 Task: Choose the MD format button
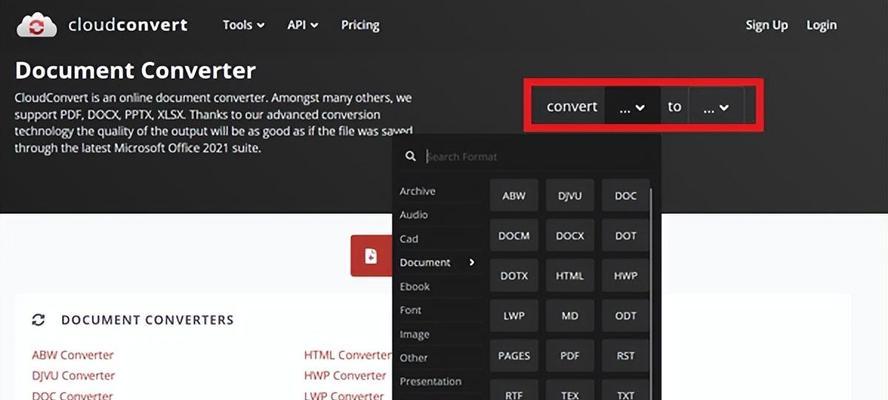(570, 316)
